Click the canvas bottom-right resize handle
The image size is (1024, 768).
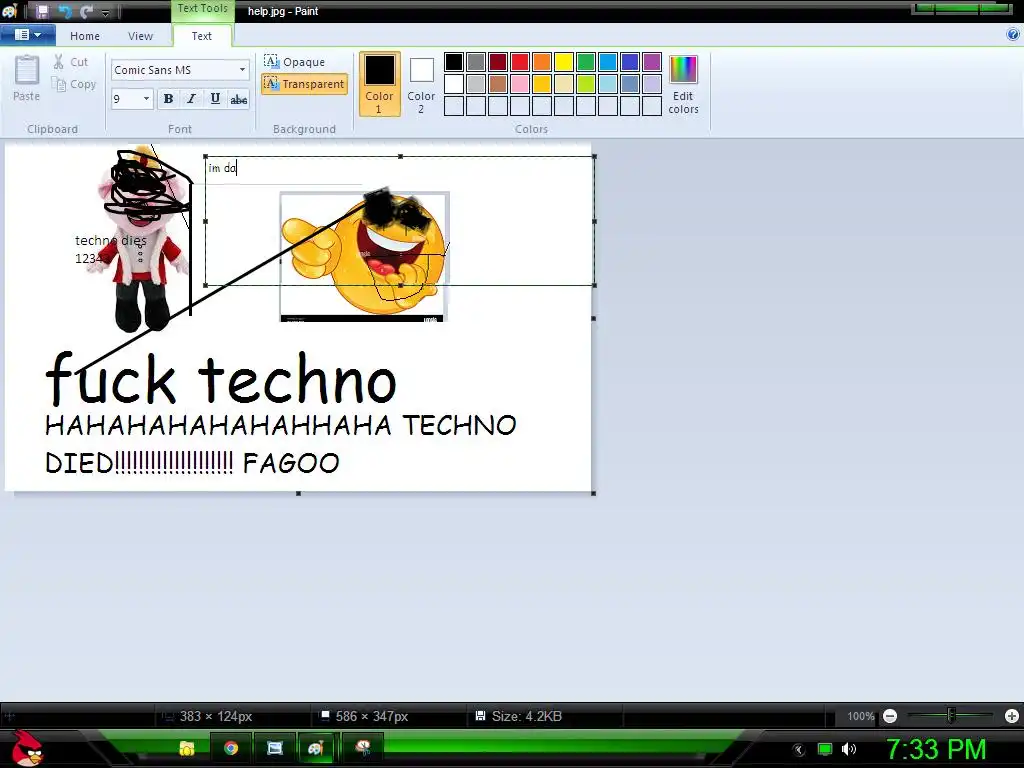click(594, 493)
